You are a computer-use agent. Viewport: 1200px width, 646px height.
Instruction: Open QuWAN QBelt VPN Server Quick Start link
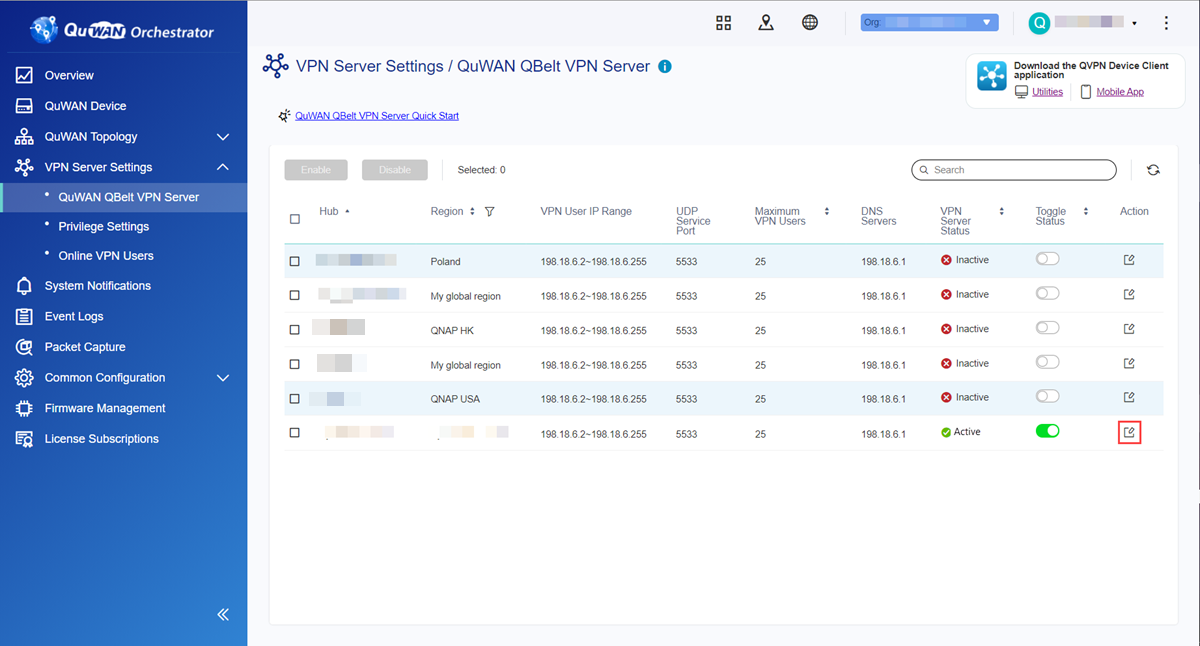(377, 116)
